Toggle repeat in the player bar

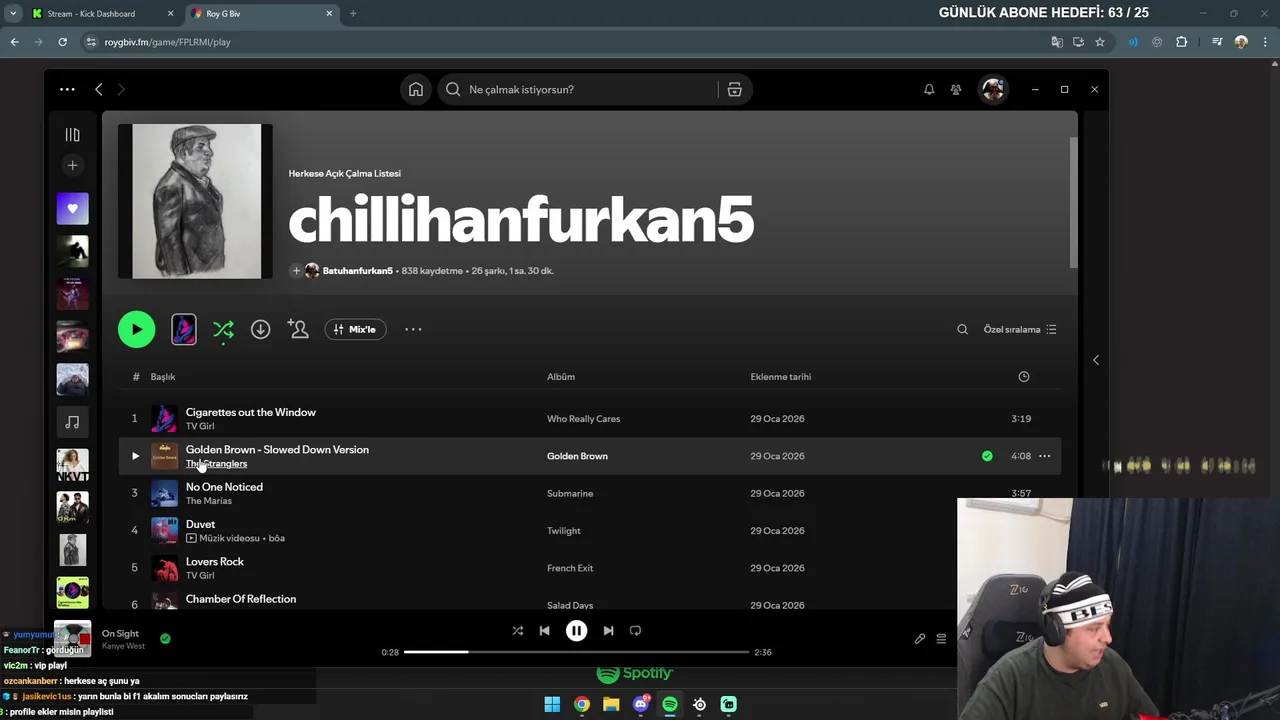pyautogui.click(x=635, y=631)
